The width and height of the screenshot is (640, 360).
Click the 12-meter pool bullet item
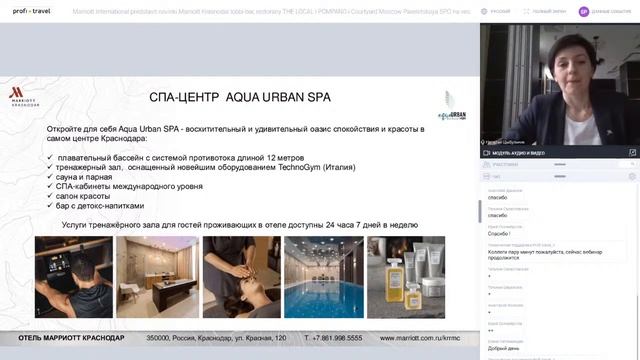point(181,158)
